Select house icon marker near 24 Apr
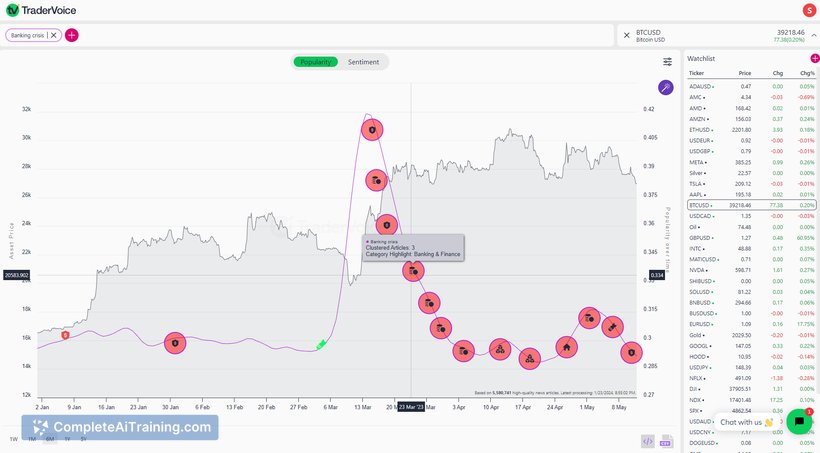 pyautogui.click(x=567, y=347)
